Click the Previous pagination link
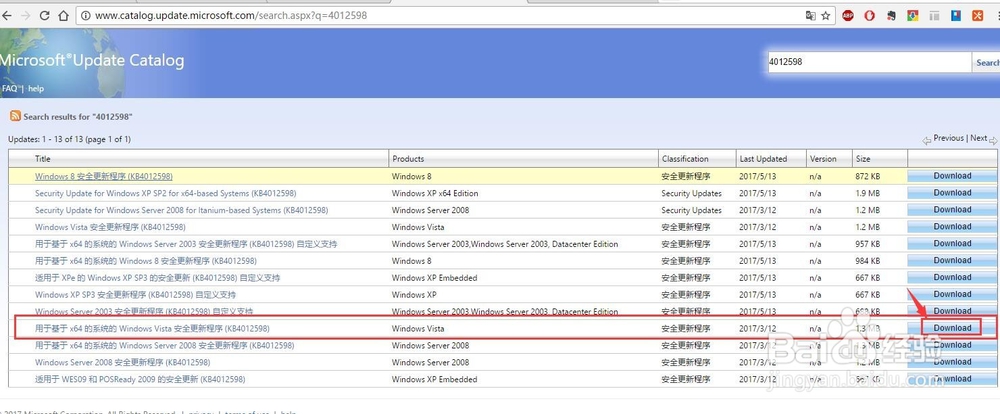Image resolution: width=1000 pixels, height=414 pixels. [x=948, y=138]
